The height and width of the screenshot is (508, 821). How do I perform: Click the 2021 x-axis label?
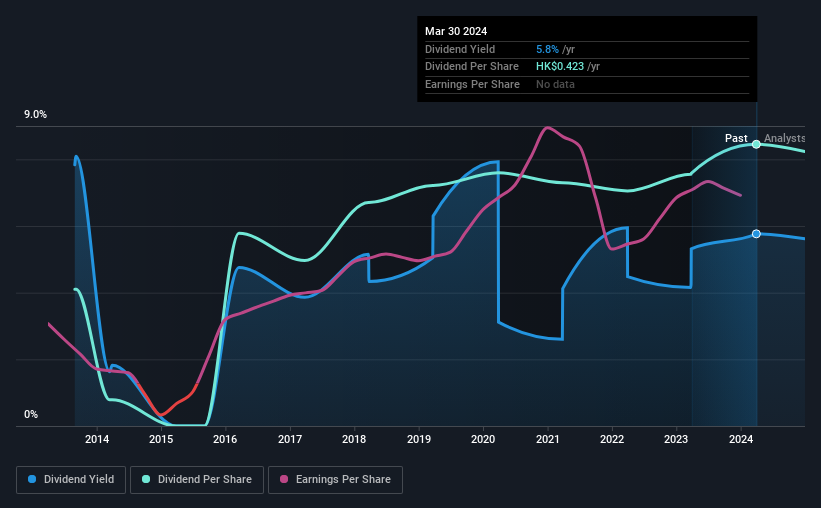(x=548, y=439)
